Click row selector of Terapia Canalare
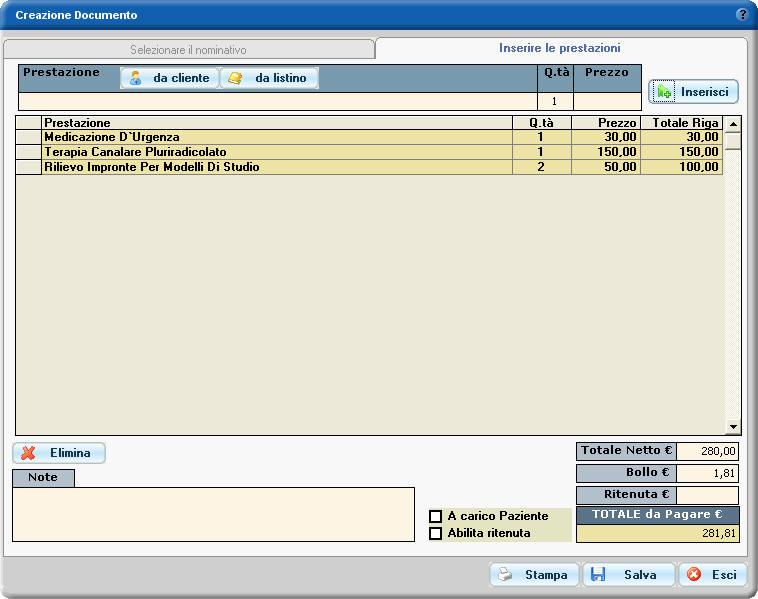 click(x=29, y=152)
